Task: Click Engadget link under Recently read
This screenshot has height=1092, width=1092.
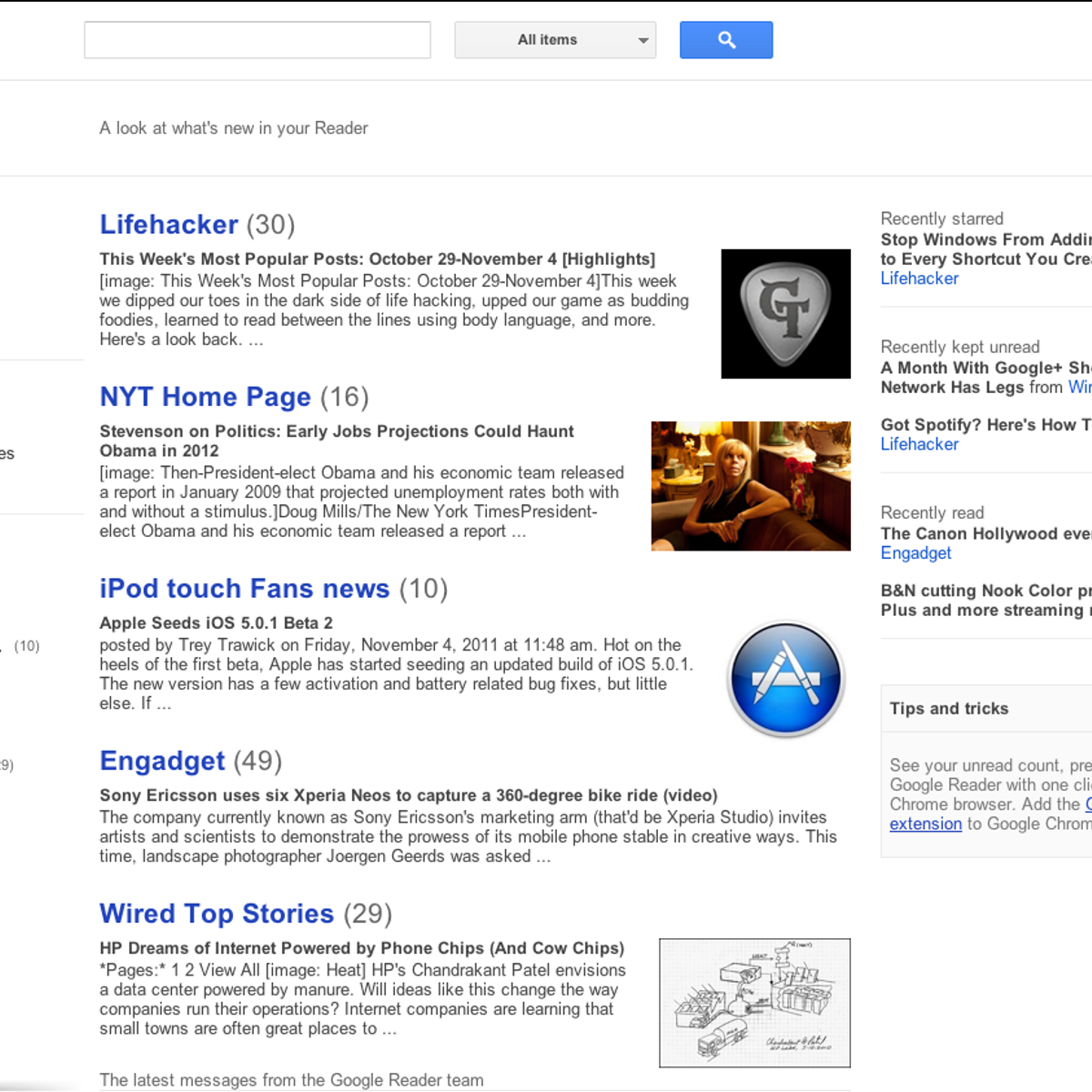Action: tap(915, 553)
